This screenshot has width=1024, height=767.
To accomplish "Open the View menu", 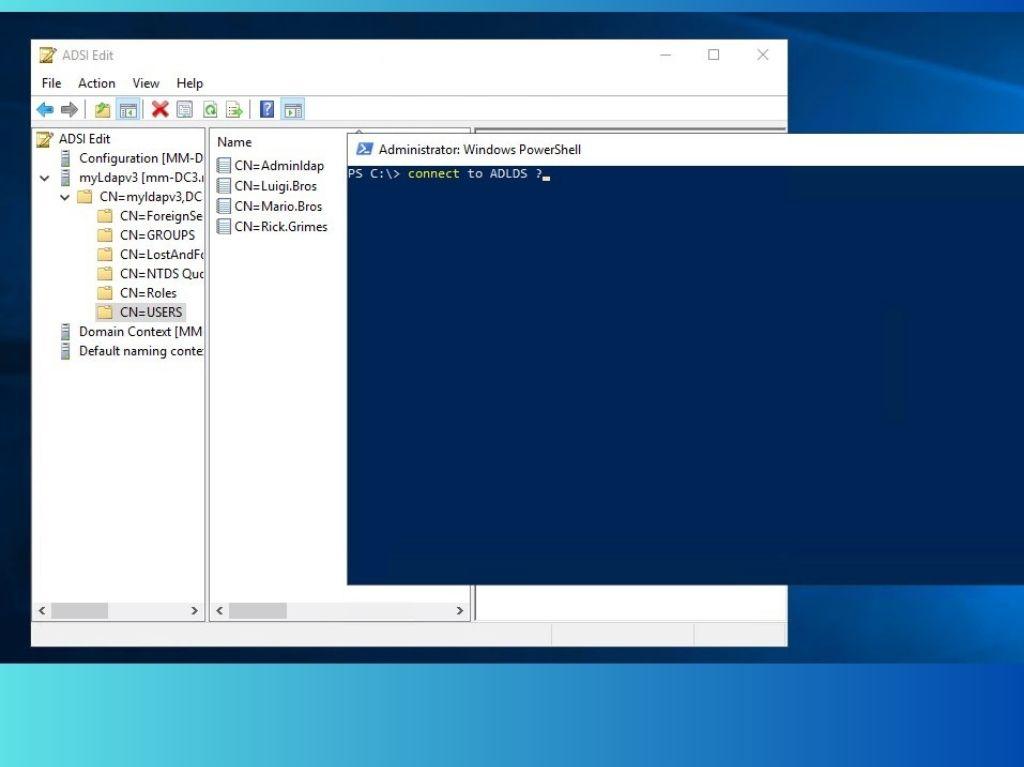I will coord(146,83).
